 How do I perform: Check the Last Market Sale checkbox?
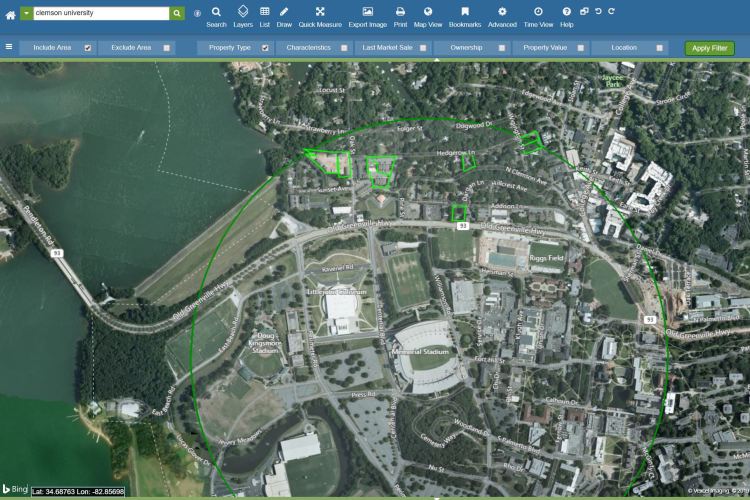[423, 48]
